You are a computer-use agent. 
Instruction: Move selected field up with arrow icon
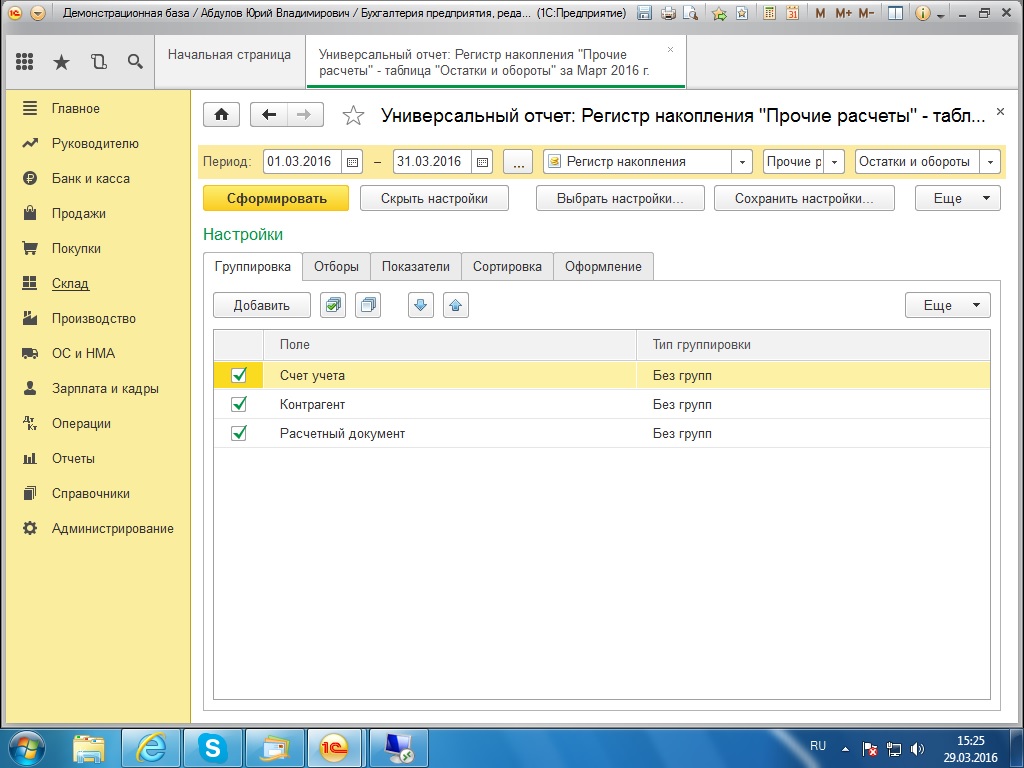[x=456, y=305]
